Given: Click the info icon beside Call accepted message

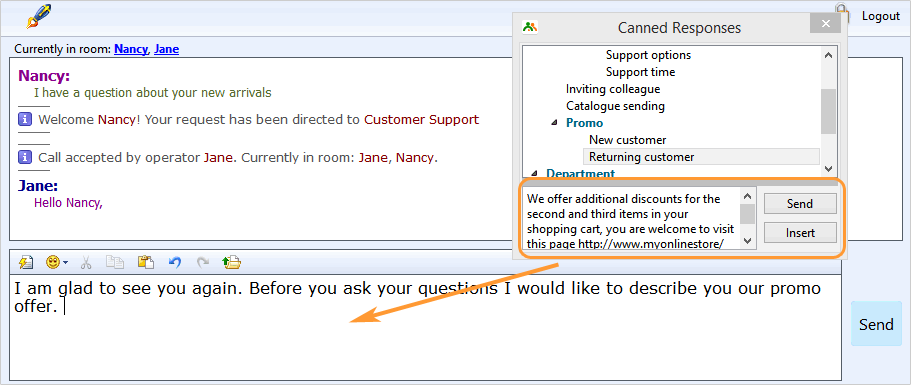Looking at the screenshot, I should [24, 157].
